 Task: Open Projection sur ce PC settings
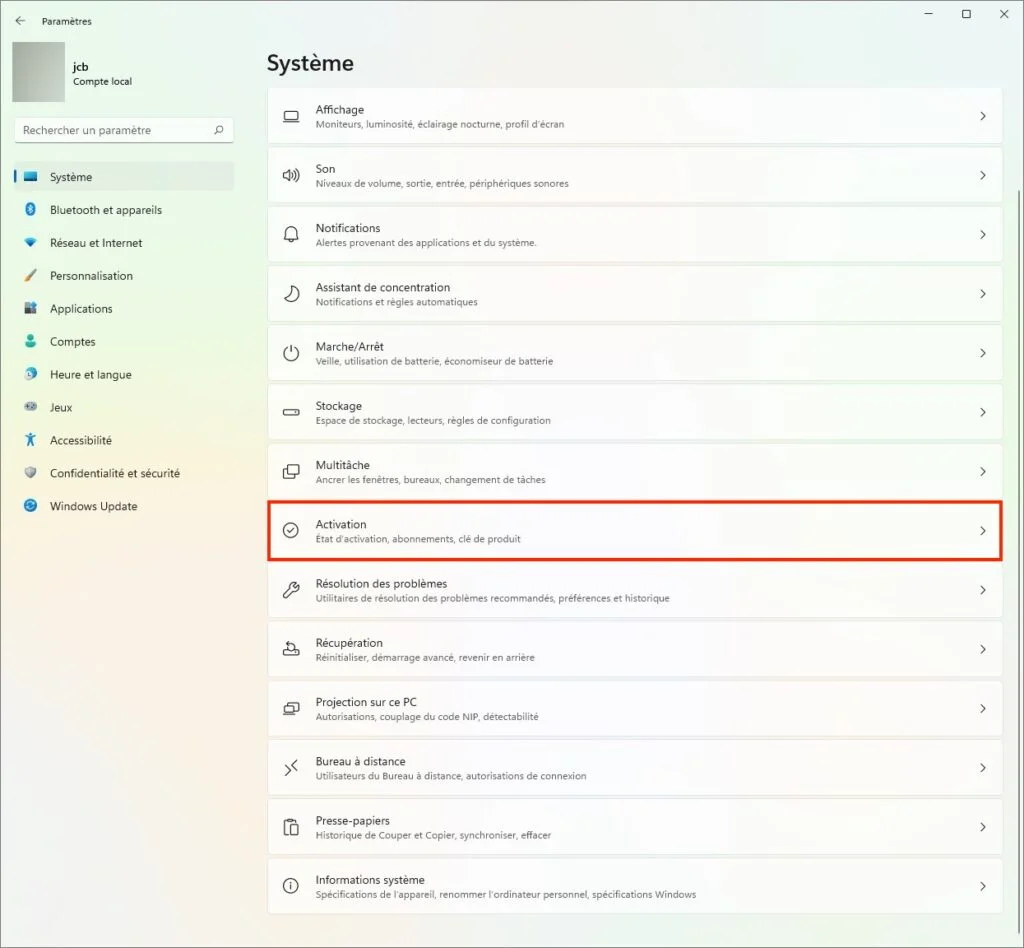635,708
